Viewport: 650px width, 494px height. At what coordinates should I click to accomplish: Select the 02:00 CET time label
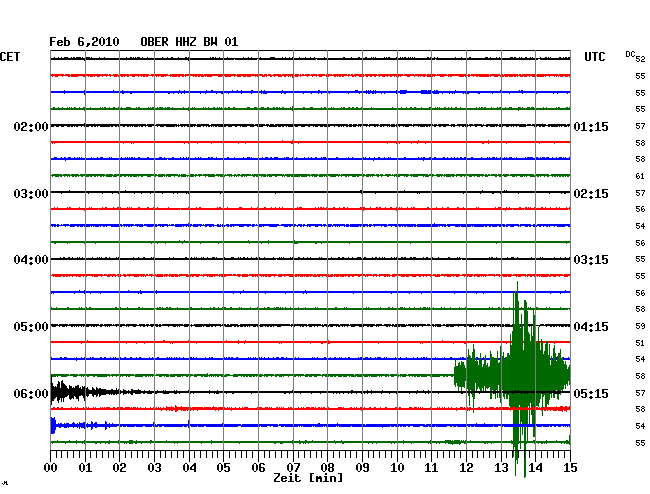tap(31, 126)
